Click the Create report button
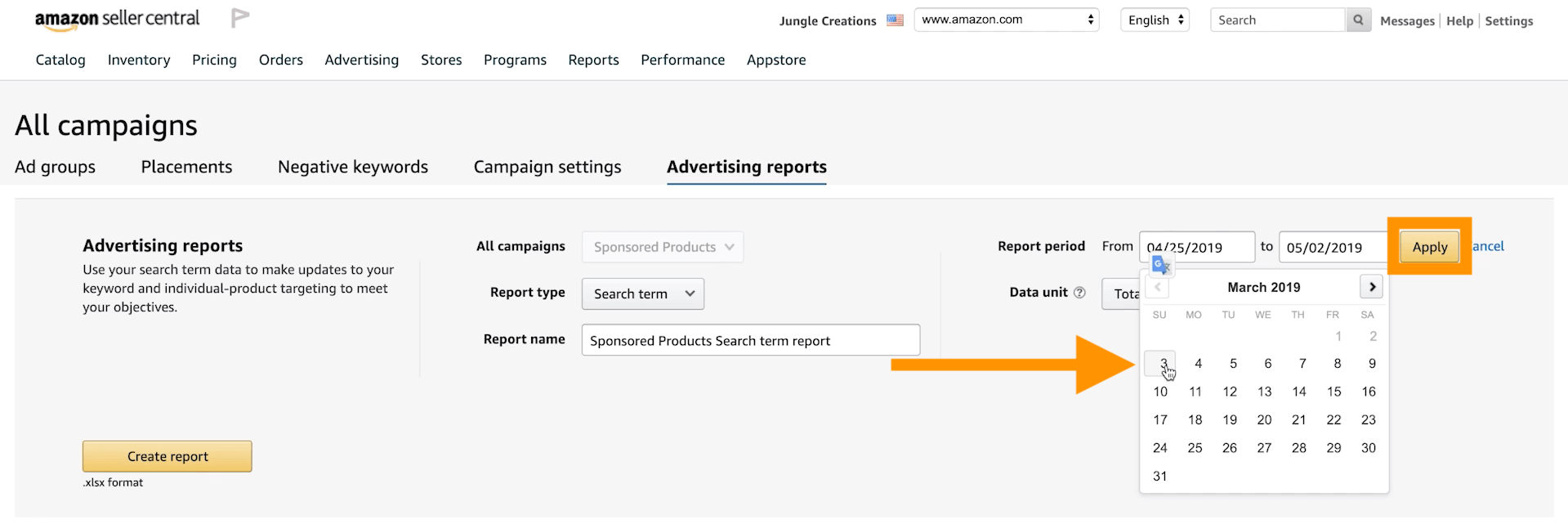The width and height of the screenshot is (1568, 524). point(168,456)
